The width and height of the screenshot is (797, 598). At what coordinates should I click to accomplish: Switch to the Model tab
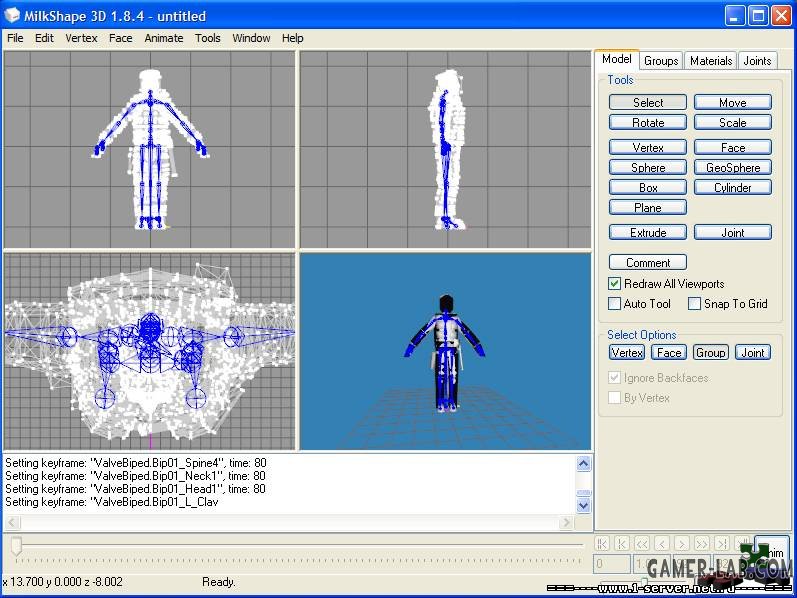pos(617,59)
